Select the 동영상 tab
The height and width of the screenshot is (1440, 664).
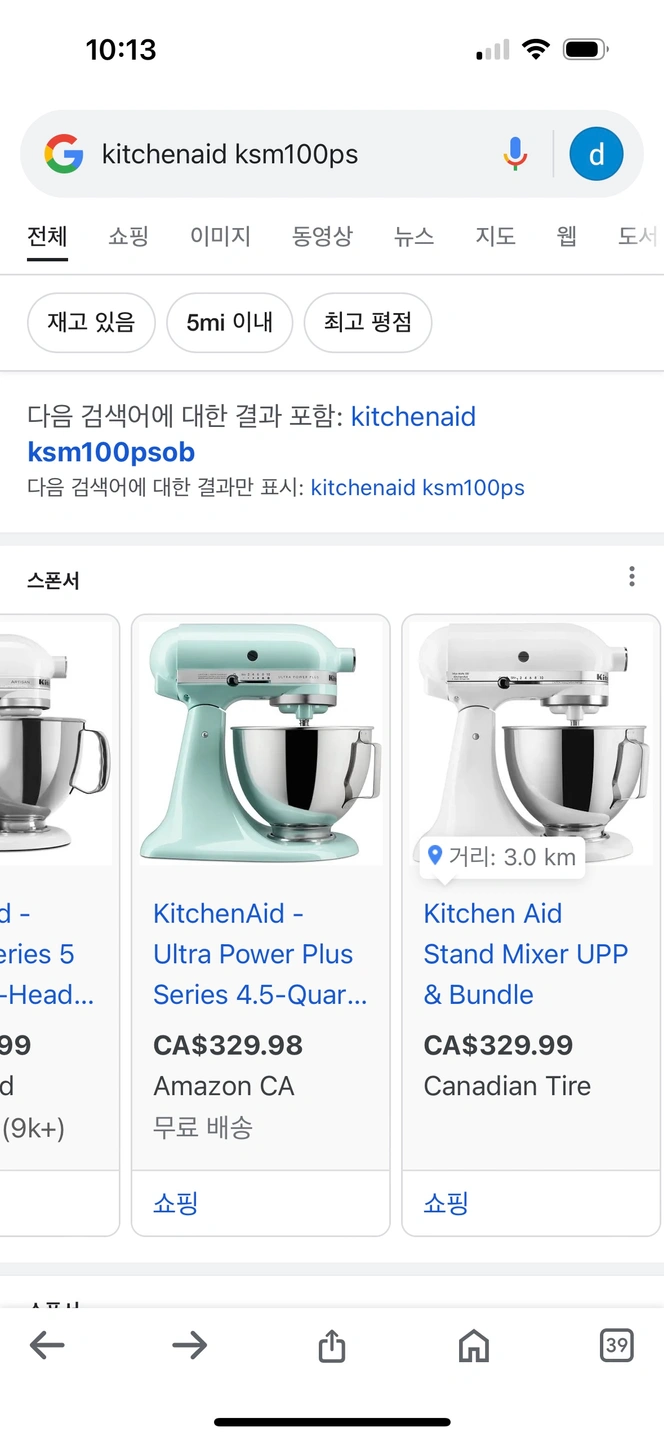322,236
